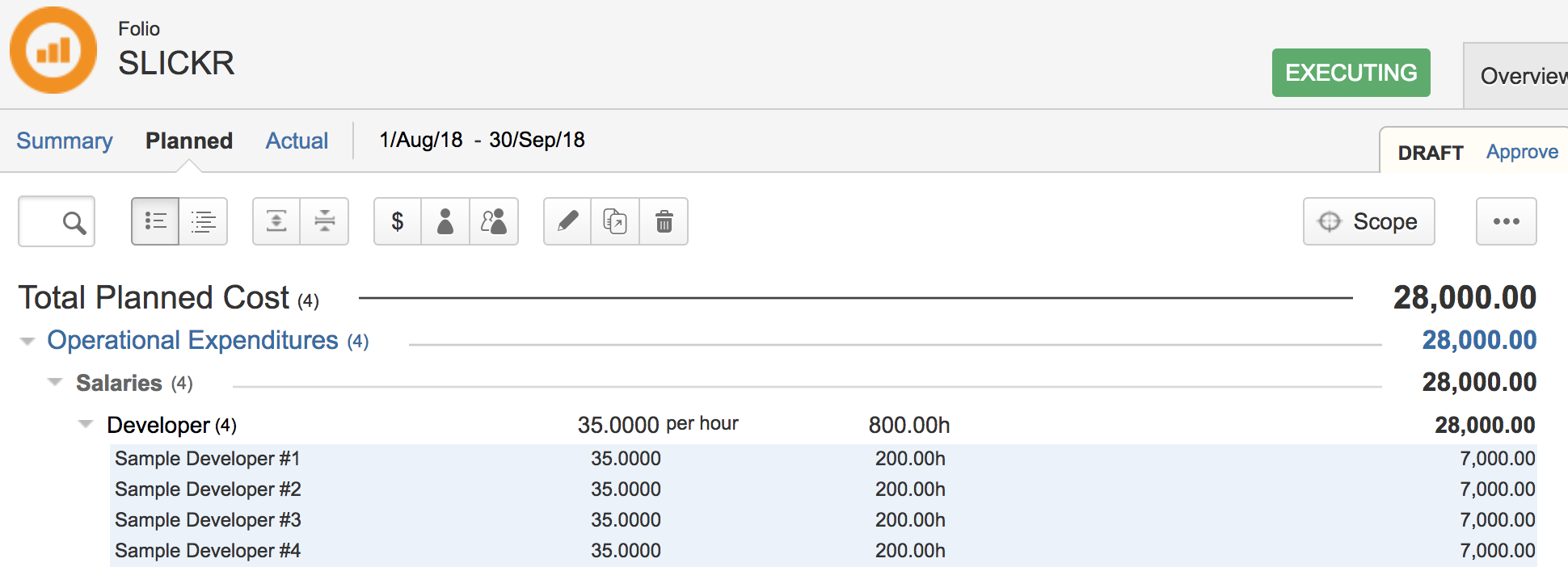Viewport: 1568px width, 588px height.
Task: Switch to the Summary tab
Action: tap(65, 141)
